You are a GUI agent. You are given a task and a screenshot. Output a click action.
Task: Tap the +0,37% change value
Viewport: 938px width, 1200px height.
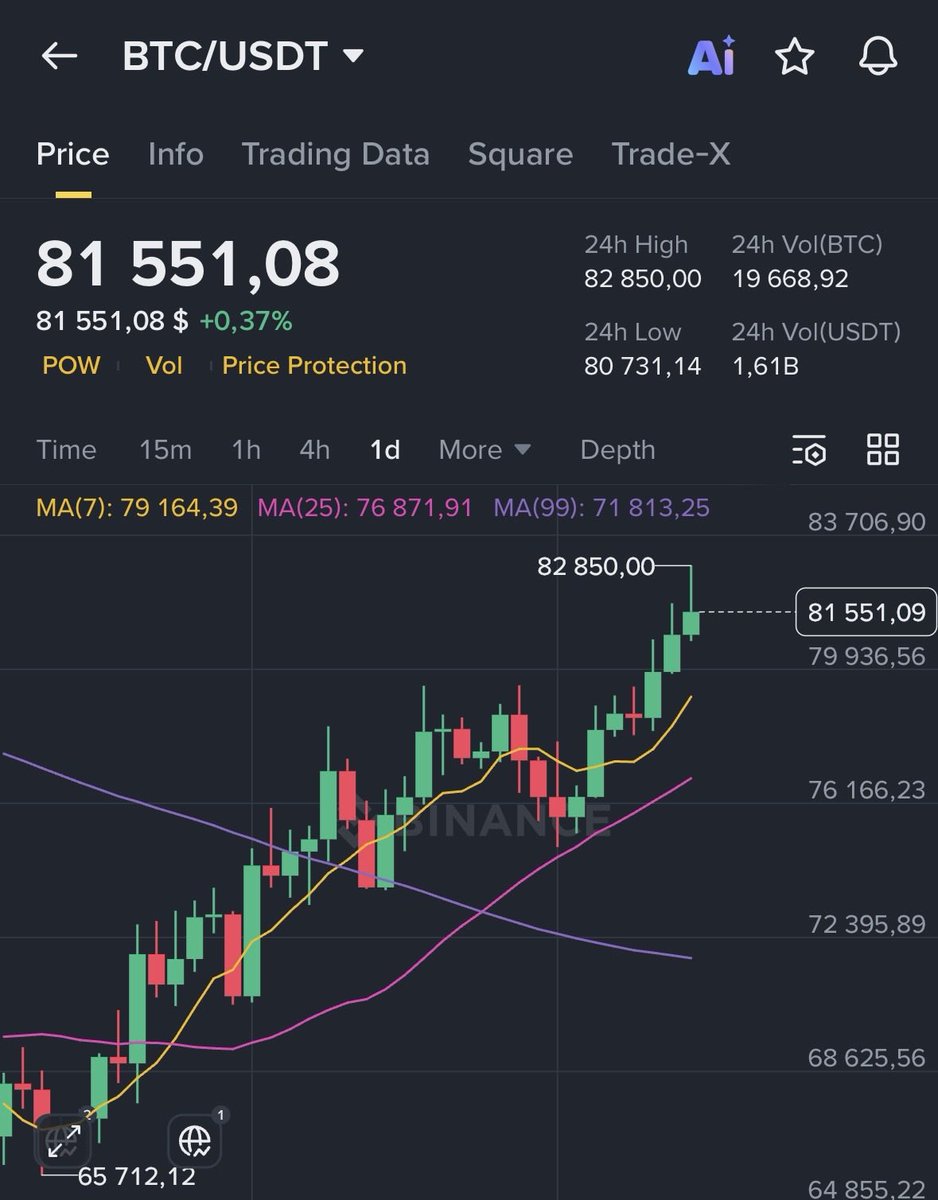[x=246, y=321]
